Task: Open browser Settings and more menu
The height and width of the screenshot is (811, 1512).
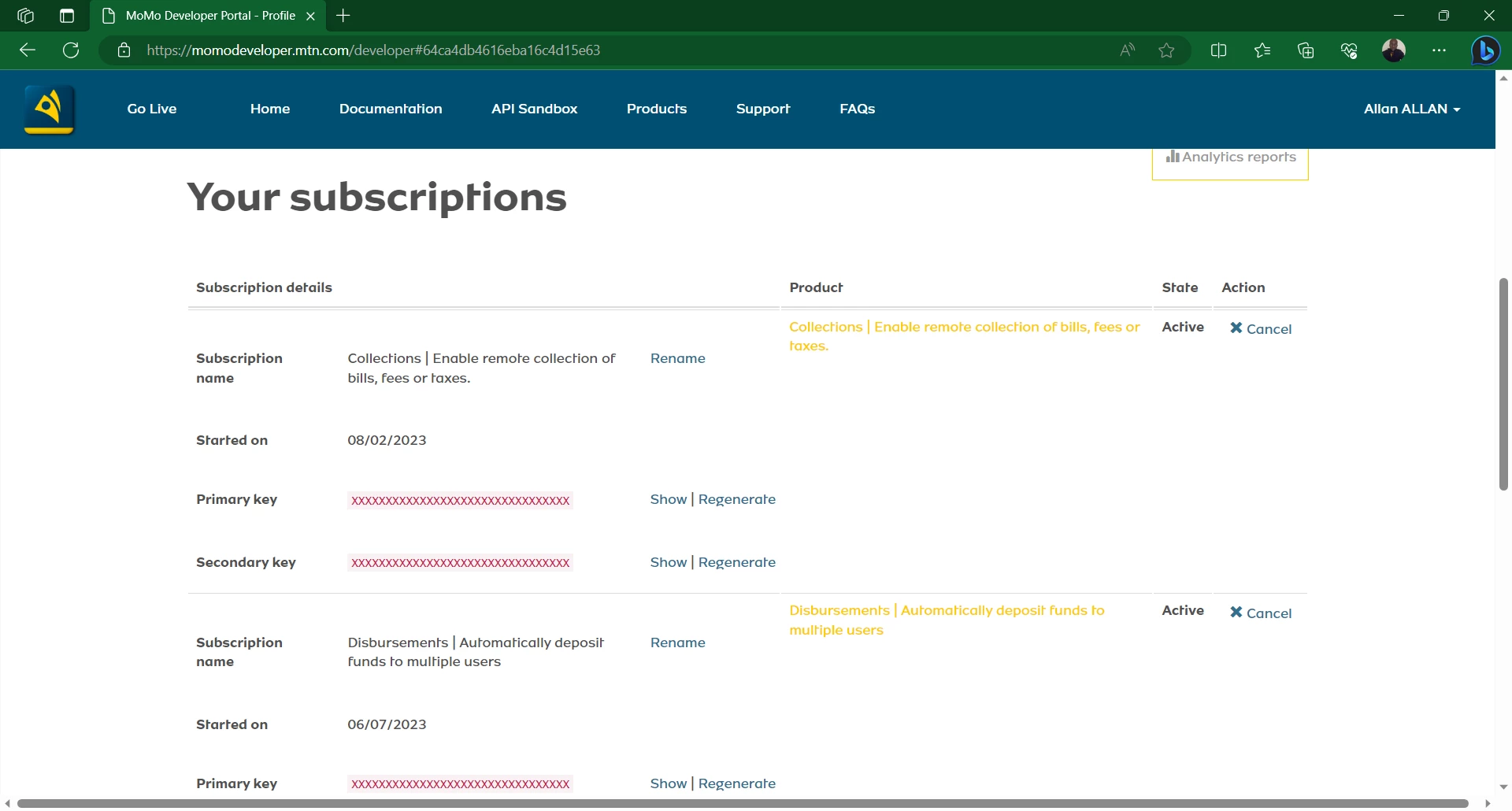Action: click(1439, 50)
